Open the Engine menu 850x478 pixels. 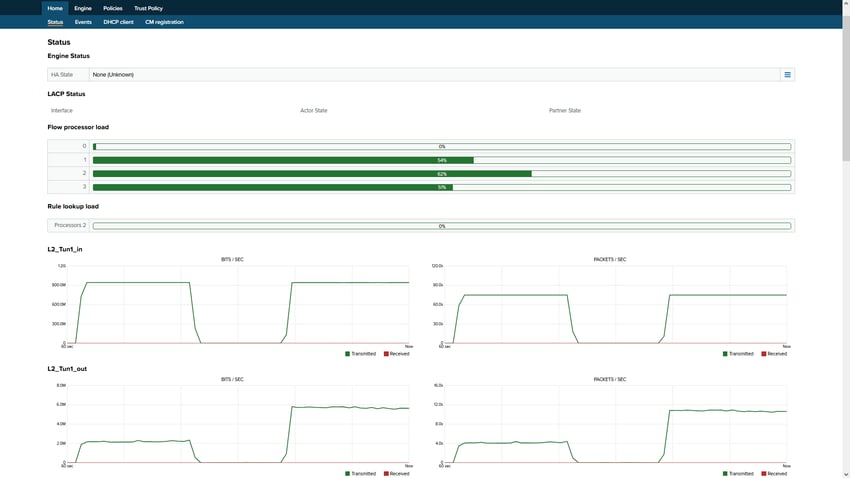coord(83,8)
